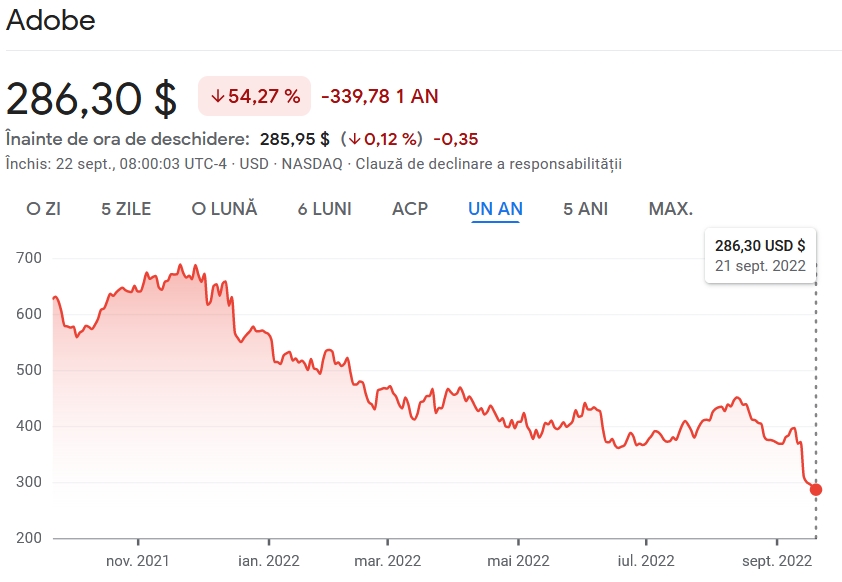The width and height of the screenshot is (842, 582).
Task: Click the nov. 2021 axis label
Action: (138, 560)
